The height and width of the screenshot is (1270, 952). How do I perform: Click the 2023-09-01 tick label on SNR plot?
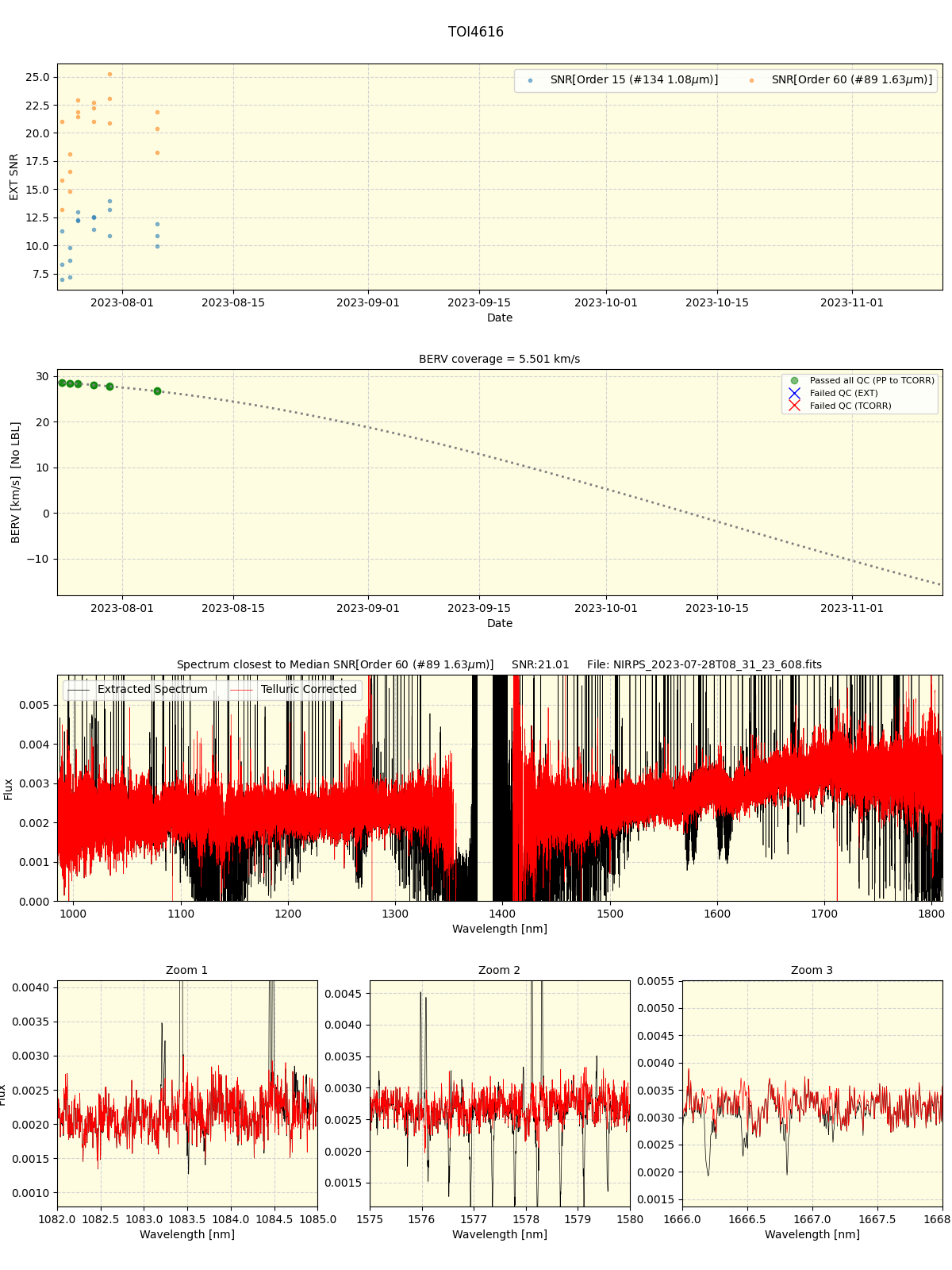[368, 302]
